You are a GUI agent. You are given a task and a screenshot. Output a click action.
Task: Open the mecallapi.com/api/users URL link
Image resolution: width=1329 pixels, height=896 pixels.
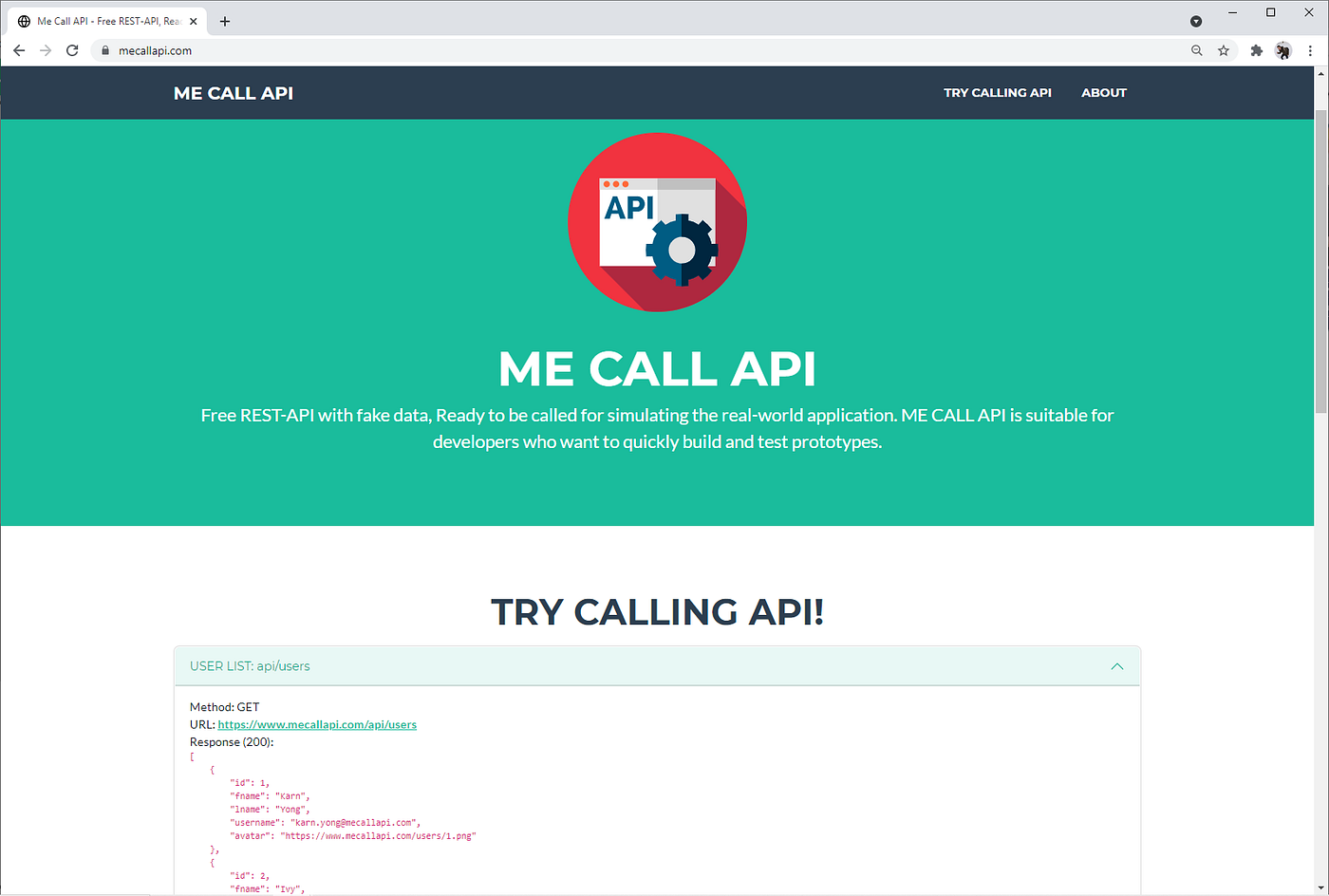(x=317, y=724)
